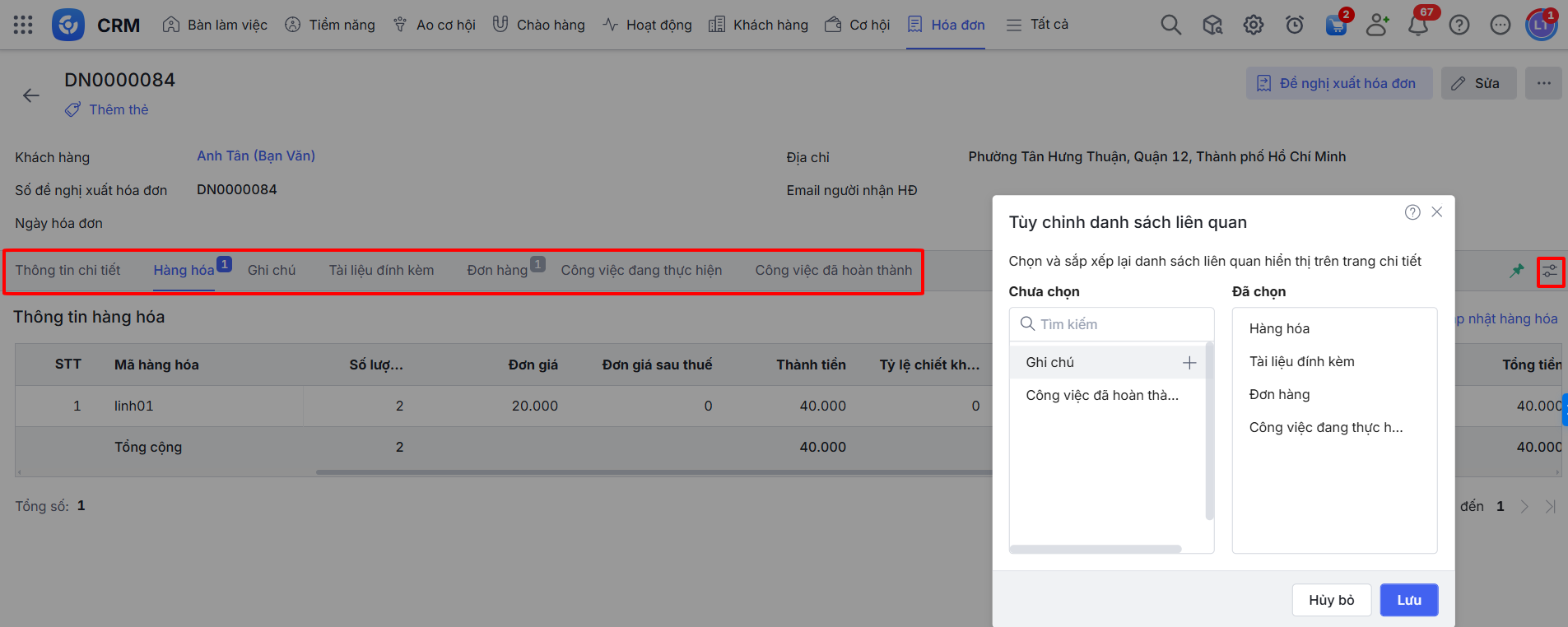Click the customize related lists slider icon
This screenshot has width=1568, height=627.
click(1550, 272)
